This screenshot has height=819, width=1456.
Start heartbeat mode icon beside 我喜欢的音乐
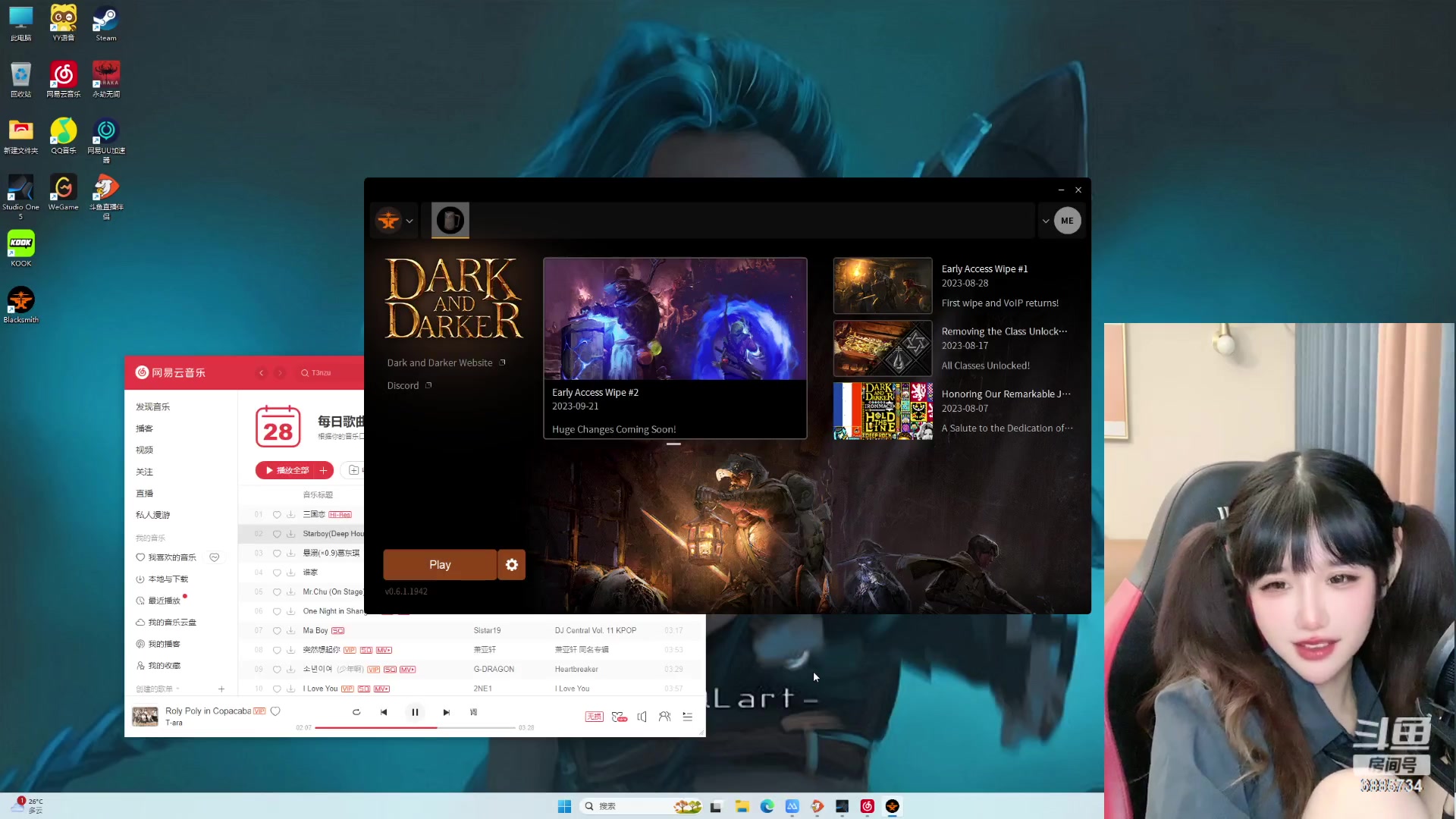tap(215, 557)
